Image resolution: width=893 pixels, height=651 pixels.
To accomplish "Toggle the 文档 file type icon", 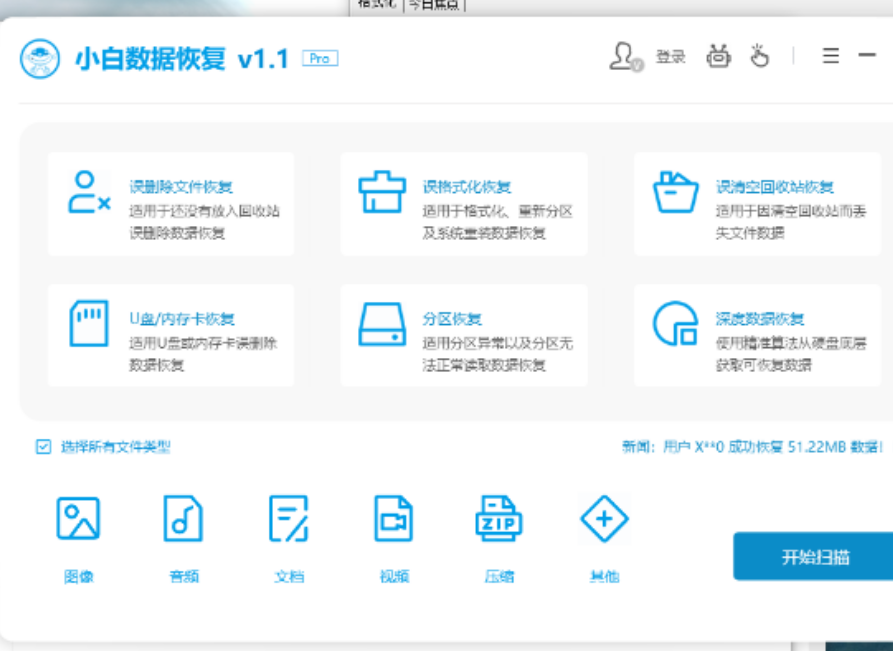I will (x=289, y=519).
